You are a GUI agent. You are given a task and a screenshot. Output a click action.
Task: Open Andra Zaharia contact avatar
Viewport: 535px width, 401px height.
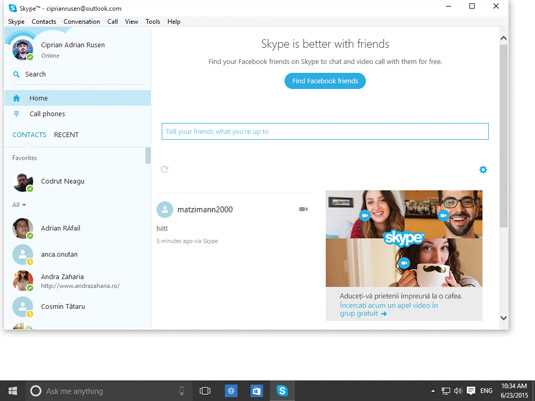[x=23, y=281]
